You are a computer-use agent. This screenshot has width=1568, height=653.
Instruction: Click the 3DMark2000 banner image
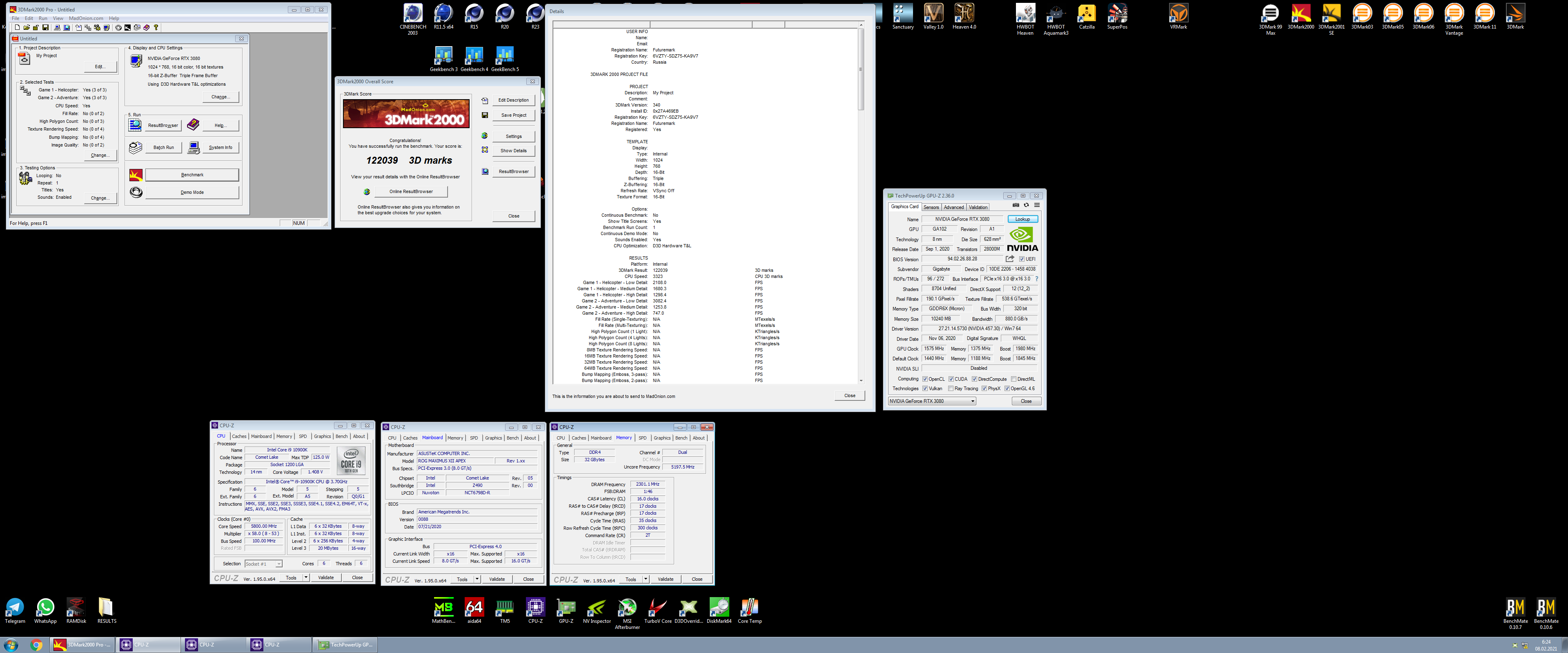405,114
